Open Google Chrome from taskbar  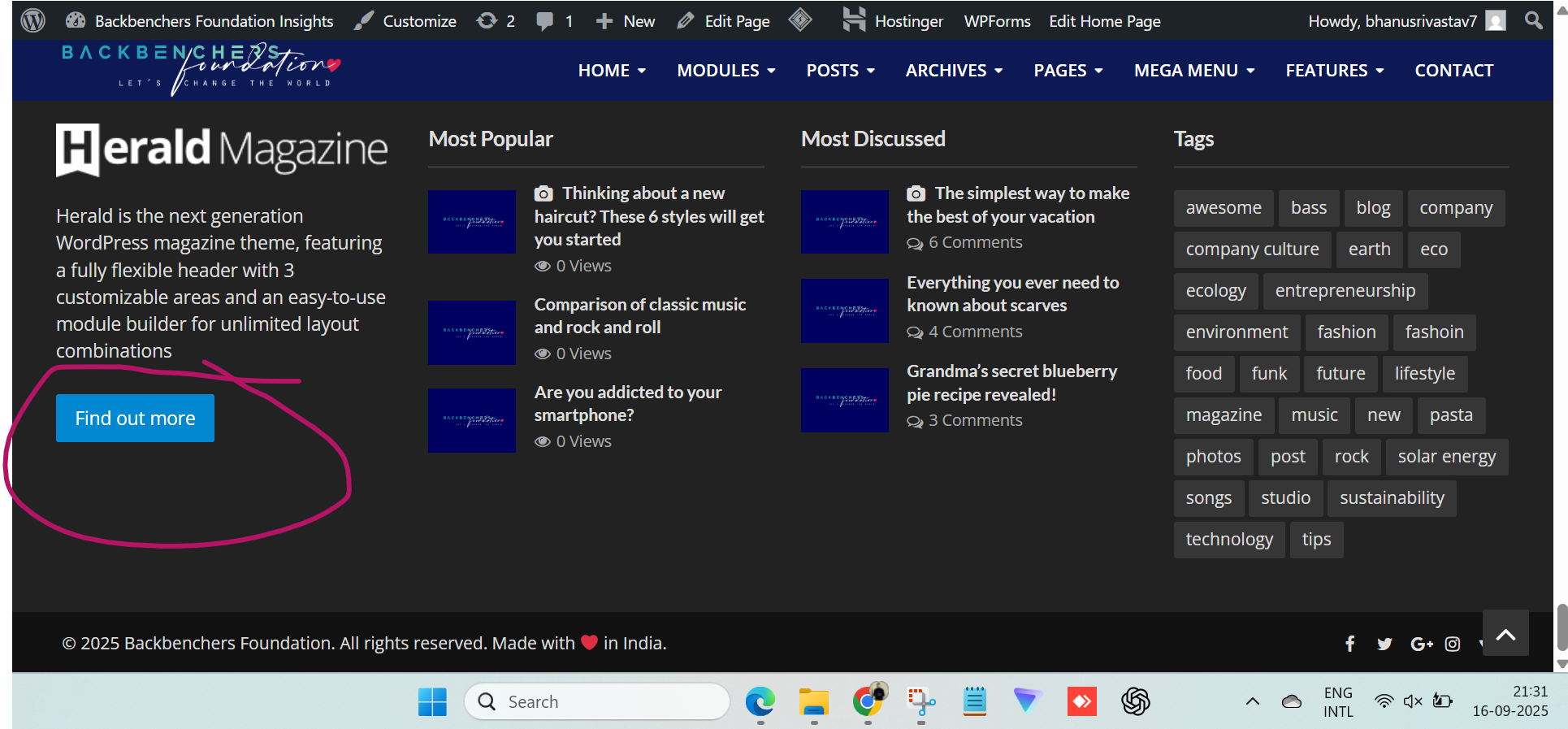coord(868,701)
